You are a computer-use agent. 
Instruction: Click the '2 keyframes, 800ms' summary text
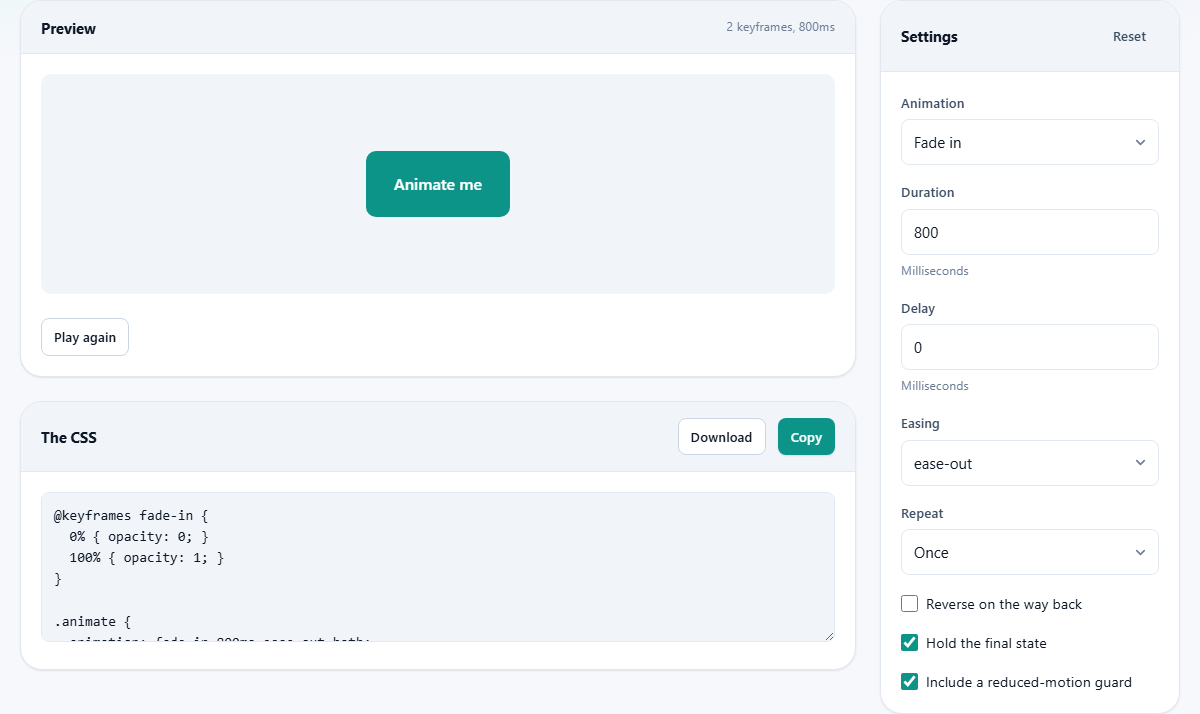coord(780,27)
